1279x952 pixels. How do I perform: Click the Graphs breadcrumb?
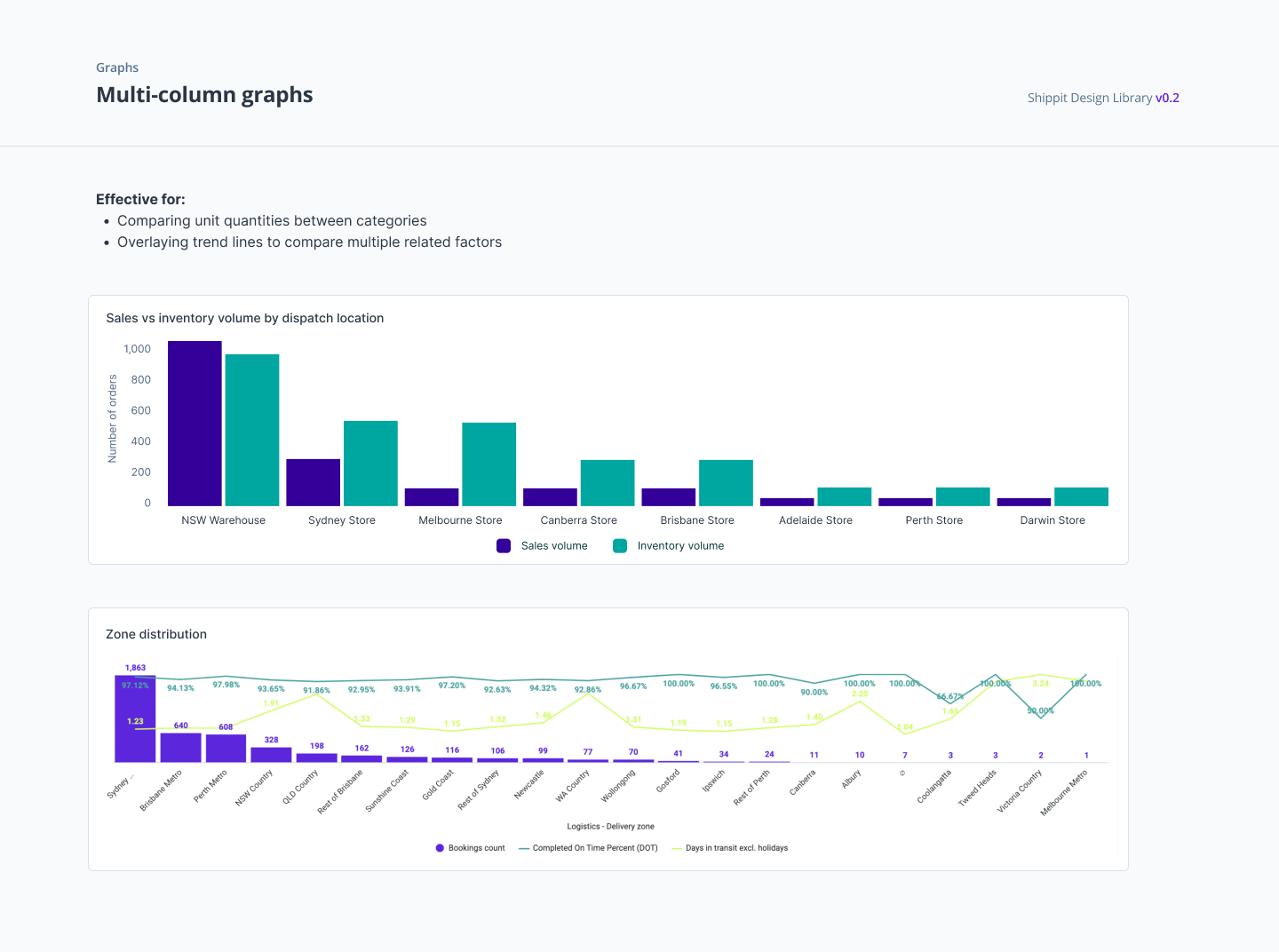point(117,67)
